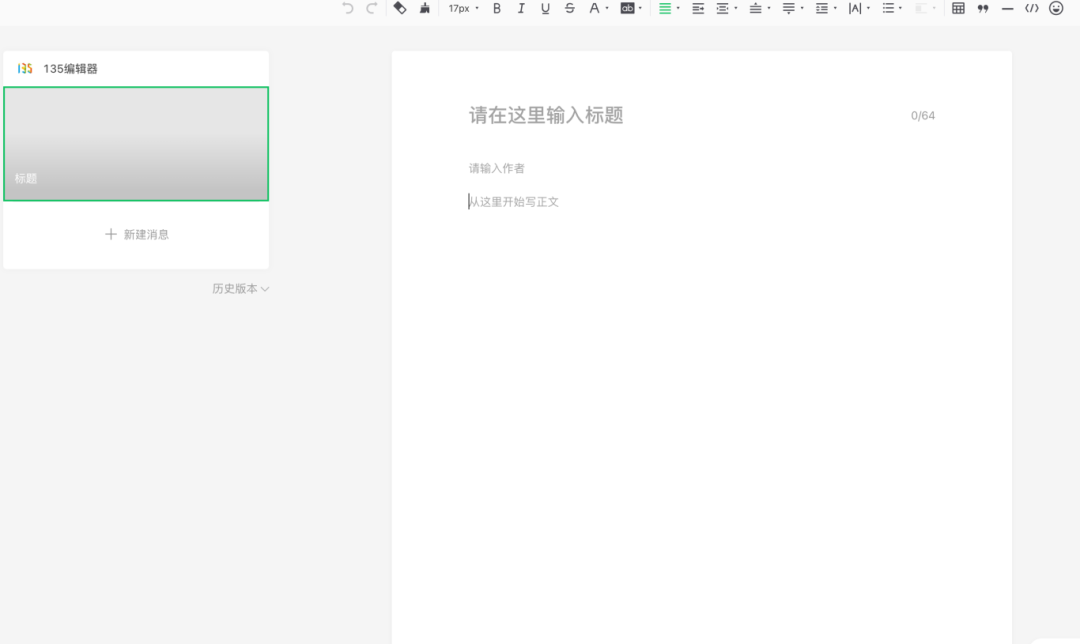Open the emoji smiley picker

click(1056, 8)
